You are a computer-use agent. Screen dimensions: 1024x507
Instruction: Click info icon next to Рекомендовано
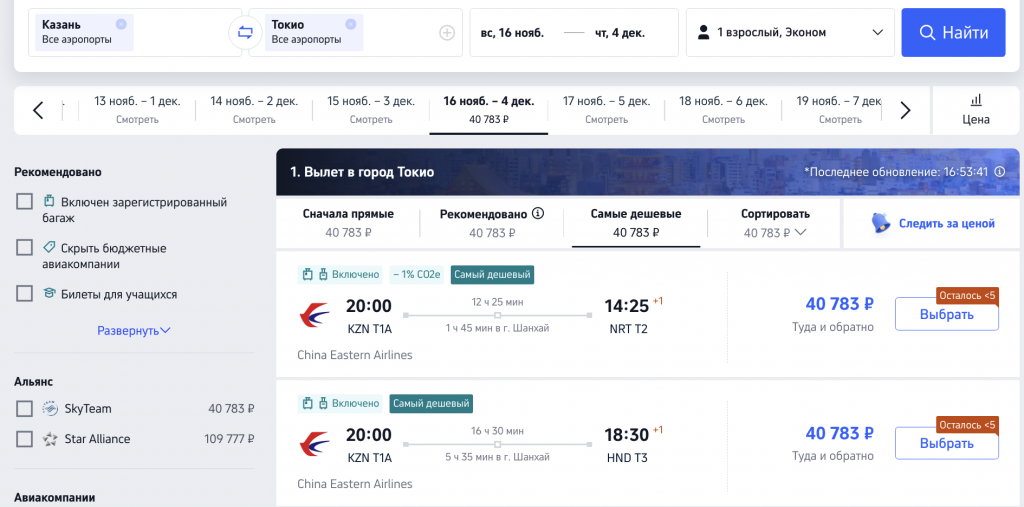pos(538,214)
